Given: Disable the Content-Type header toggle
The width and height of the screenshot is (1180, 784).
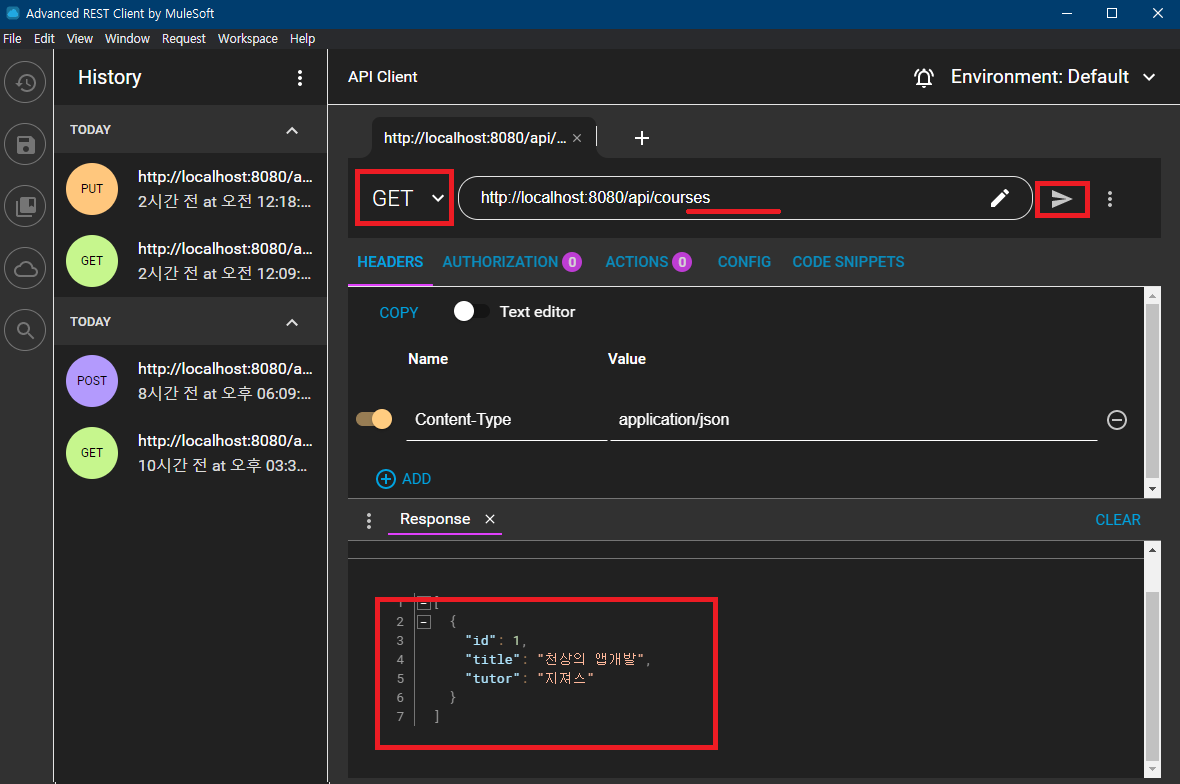Looking at the screenshot, I should (x=374, y=419).
